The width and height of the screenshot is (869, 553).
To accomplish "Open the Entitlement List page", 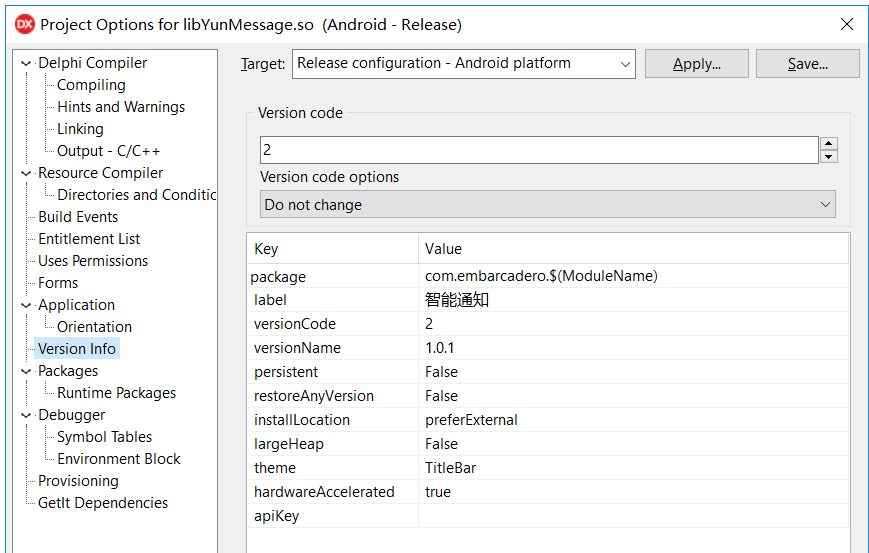I will point(89,239).
